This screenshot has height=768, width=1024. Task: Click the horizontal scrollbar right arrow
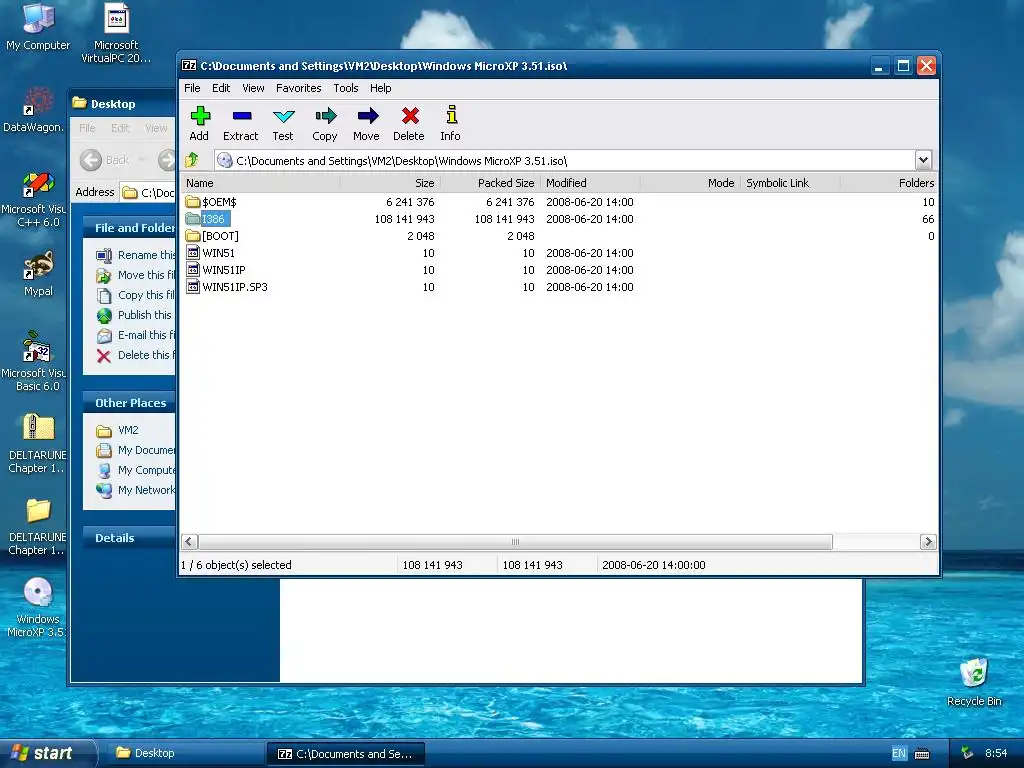click(x=928, y=541)
